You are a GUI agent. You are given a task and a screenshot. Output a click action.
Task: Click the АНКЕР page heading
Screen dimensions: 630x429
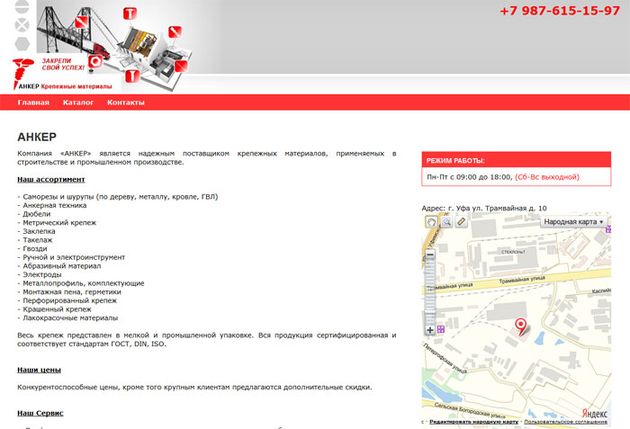(x=37, y=137)
